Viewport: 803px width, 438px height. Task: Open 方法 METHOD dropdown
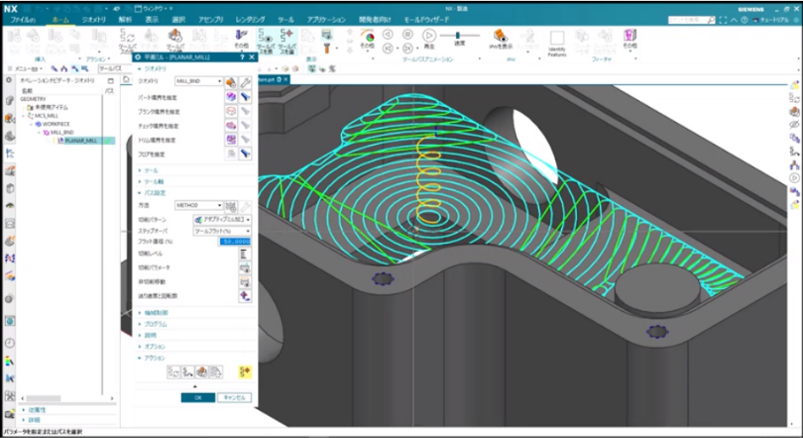click(199, 205)
